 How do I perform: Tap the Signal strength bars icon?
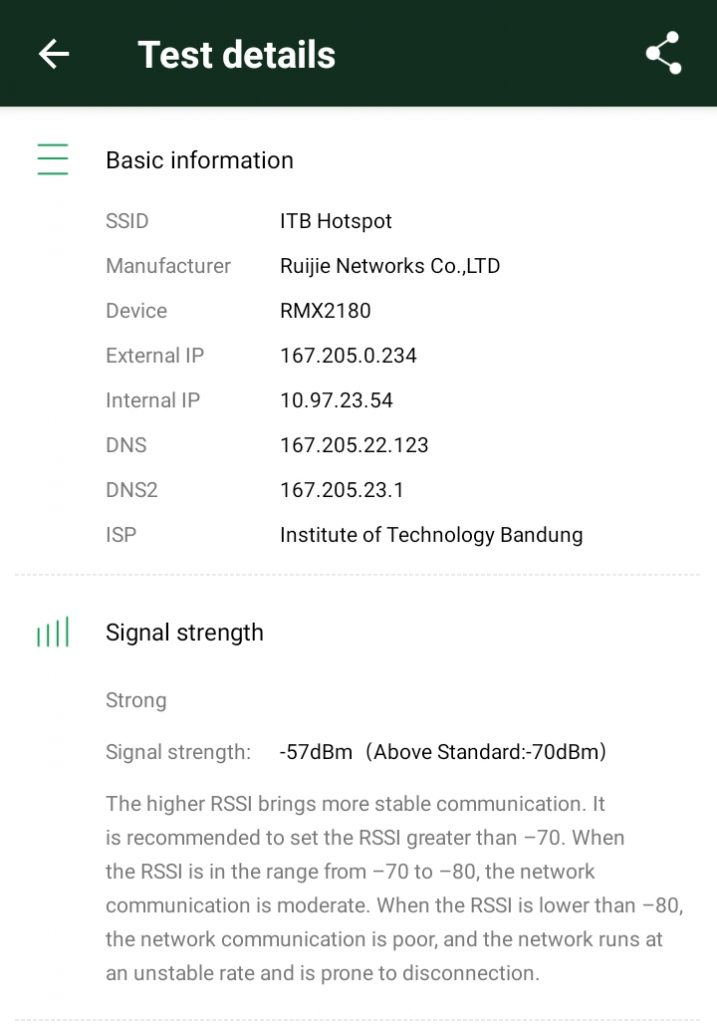(x=53, y=633)
